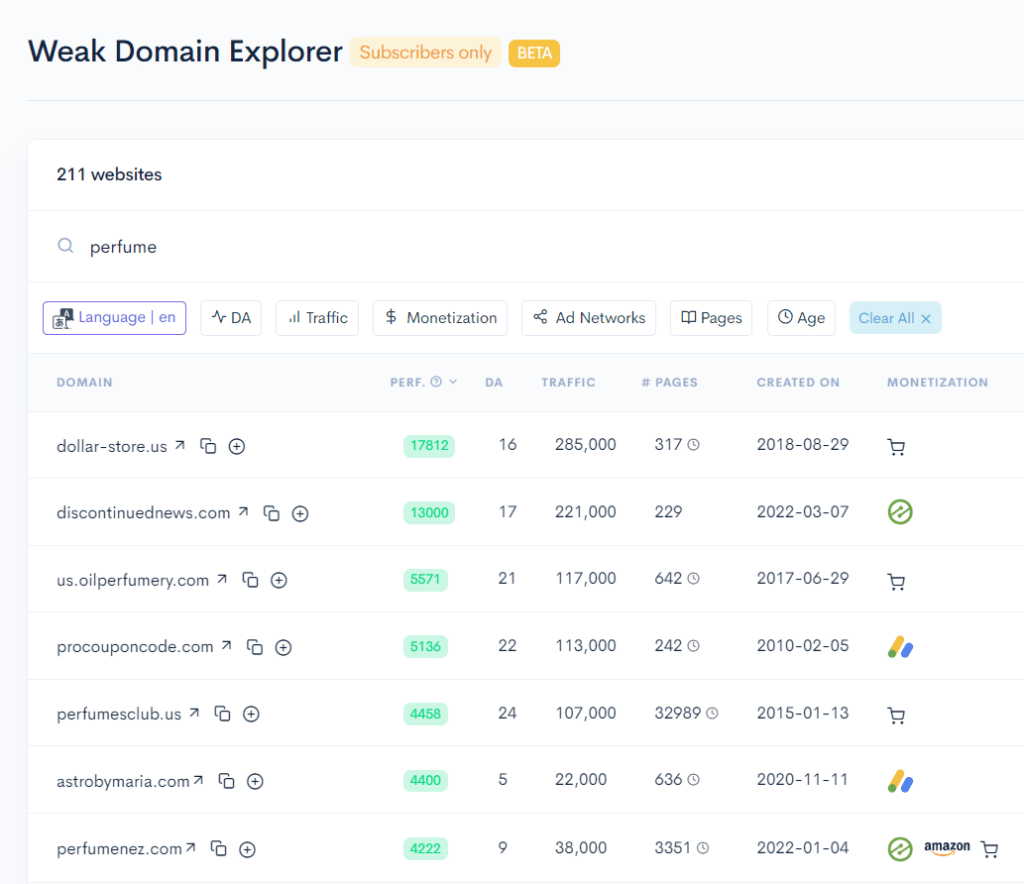This screenshot has height=884, width=1024.
Task: Click the Ezoic monetization icon for discontinuednews.com
Action: click(x=899, y=512)
